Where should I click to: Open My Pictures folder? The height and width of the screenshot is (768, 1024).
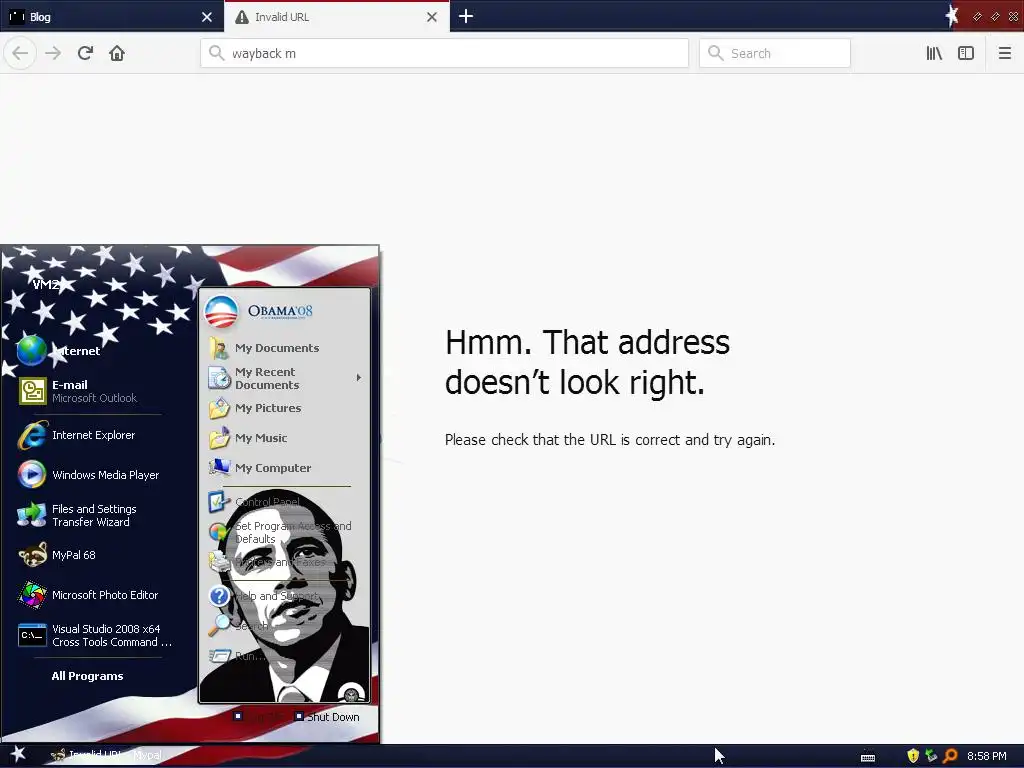[256, 408]
